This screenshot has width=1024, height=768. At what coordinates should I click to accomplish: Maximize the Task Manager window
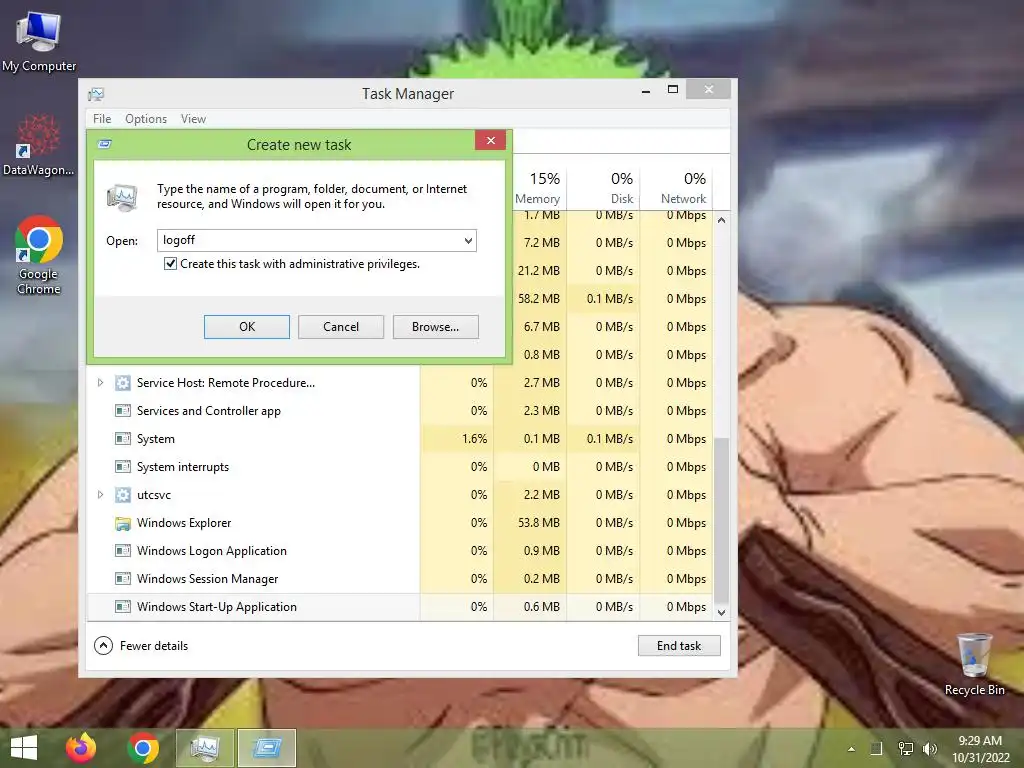(x=673, y=89)
